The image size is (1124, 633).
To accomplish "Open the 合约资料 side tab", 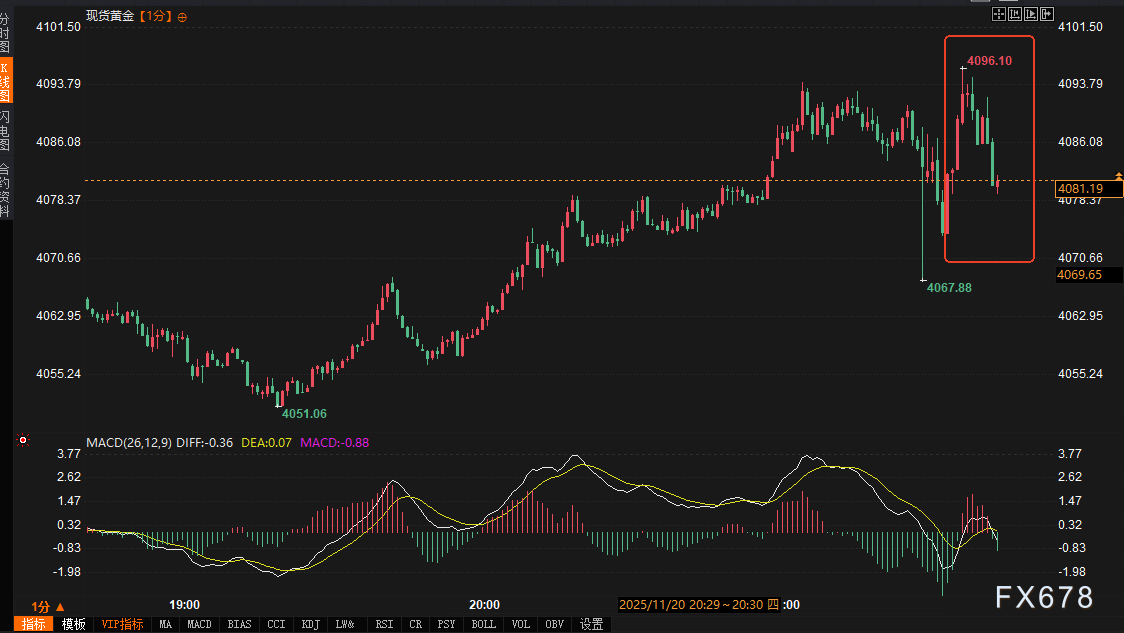I will coord(6,190).
